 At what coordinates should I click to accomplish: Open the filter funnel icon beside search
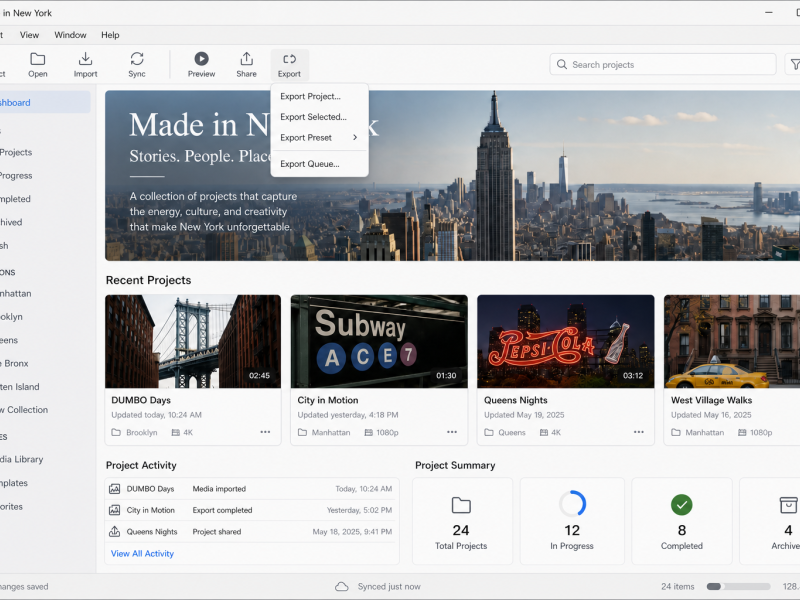pyautogui.click(x=794, y=64)
